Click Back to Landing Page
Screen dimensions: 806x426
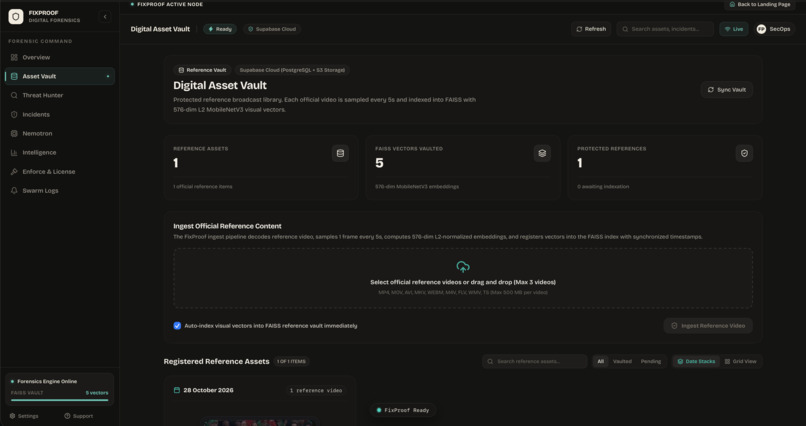pyautogui.click(x=760, y=4)
